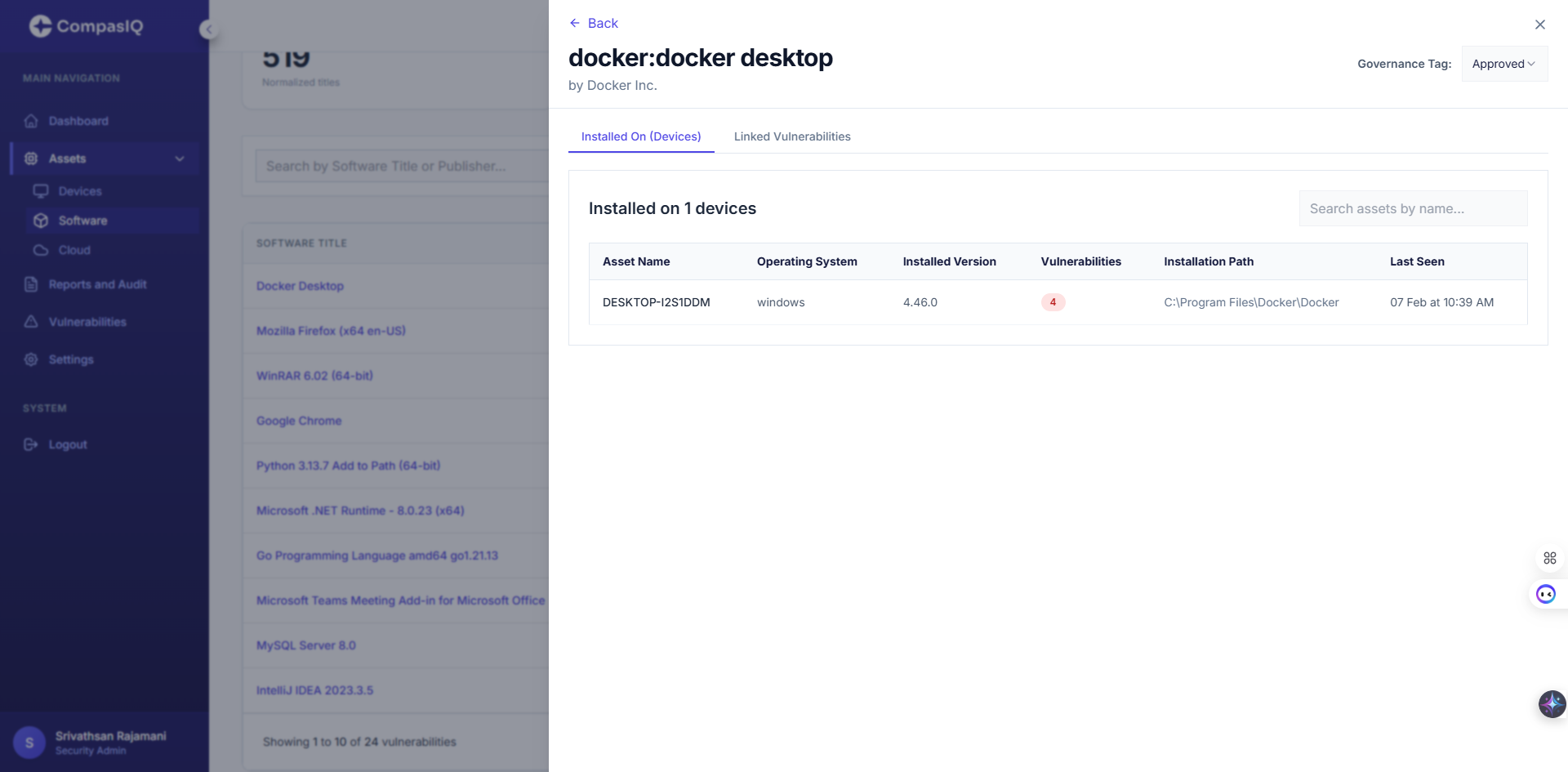Image resolution: width=1568 pixels, height=772 pixels.
Task: Open Mozilla Firefox (x64 en-US) link
Action: [331, 331]
